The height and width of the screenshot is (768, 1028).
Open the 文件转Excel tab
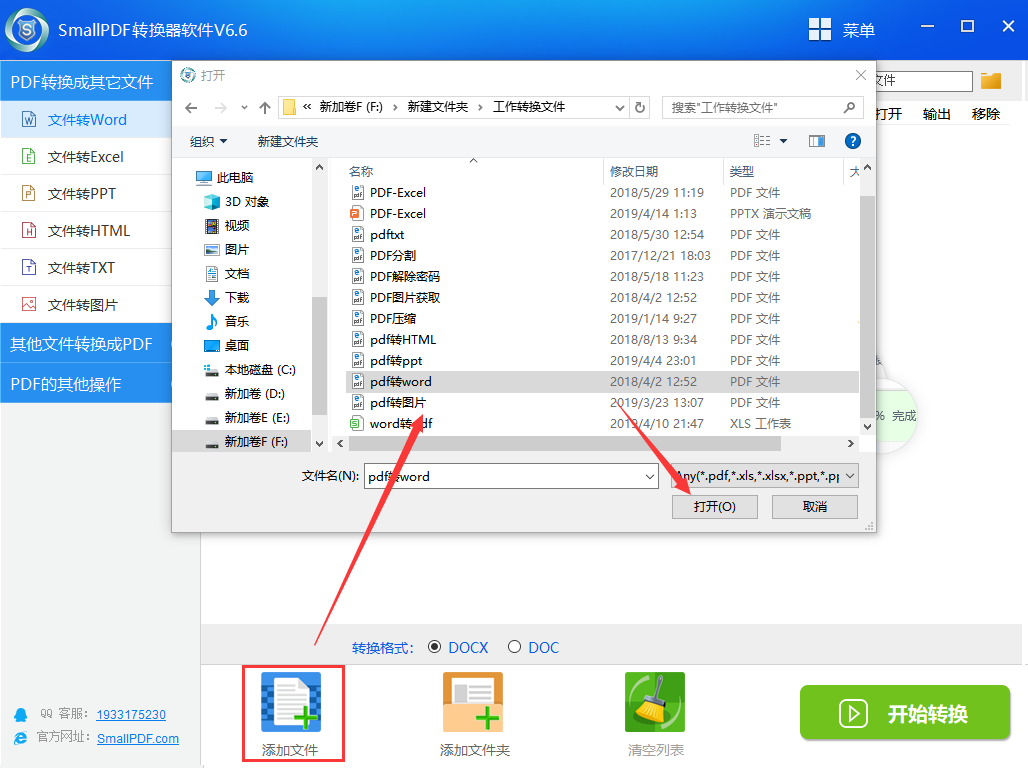pyautogui.click(x=87, y=157)
